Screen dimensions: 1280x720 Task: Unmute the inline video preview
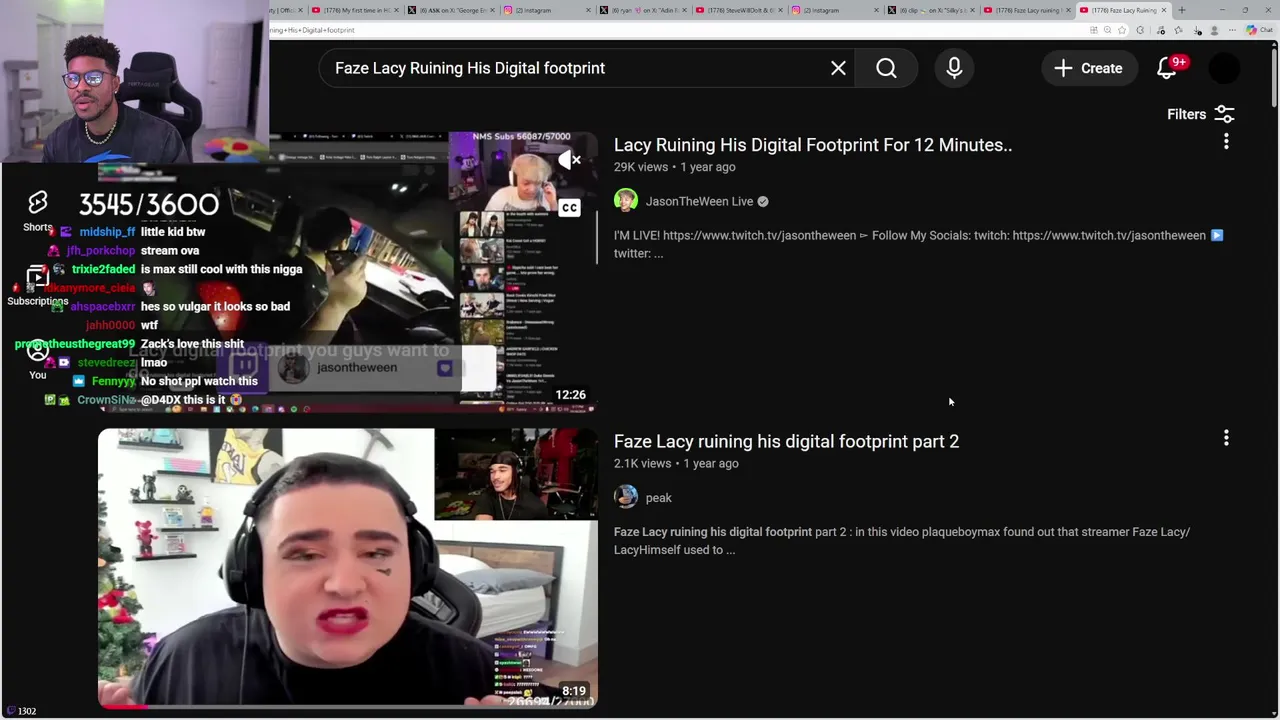569,160
